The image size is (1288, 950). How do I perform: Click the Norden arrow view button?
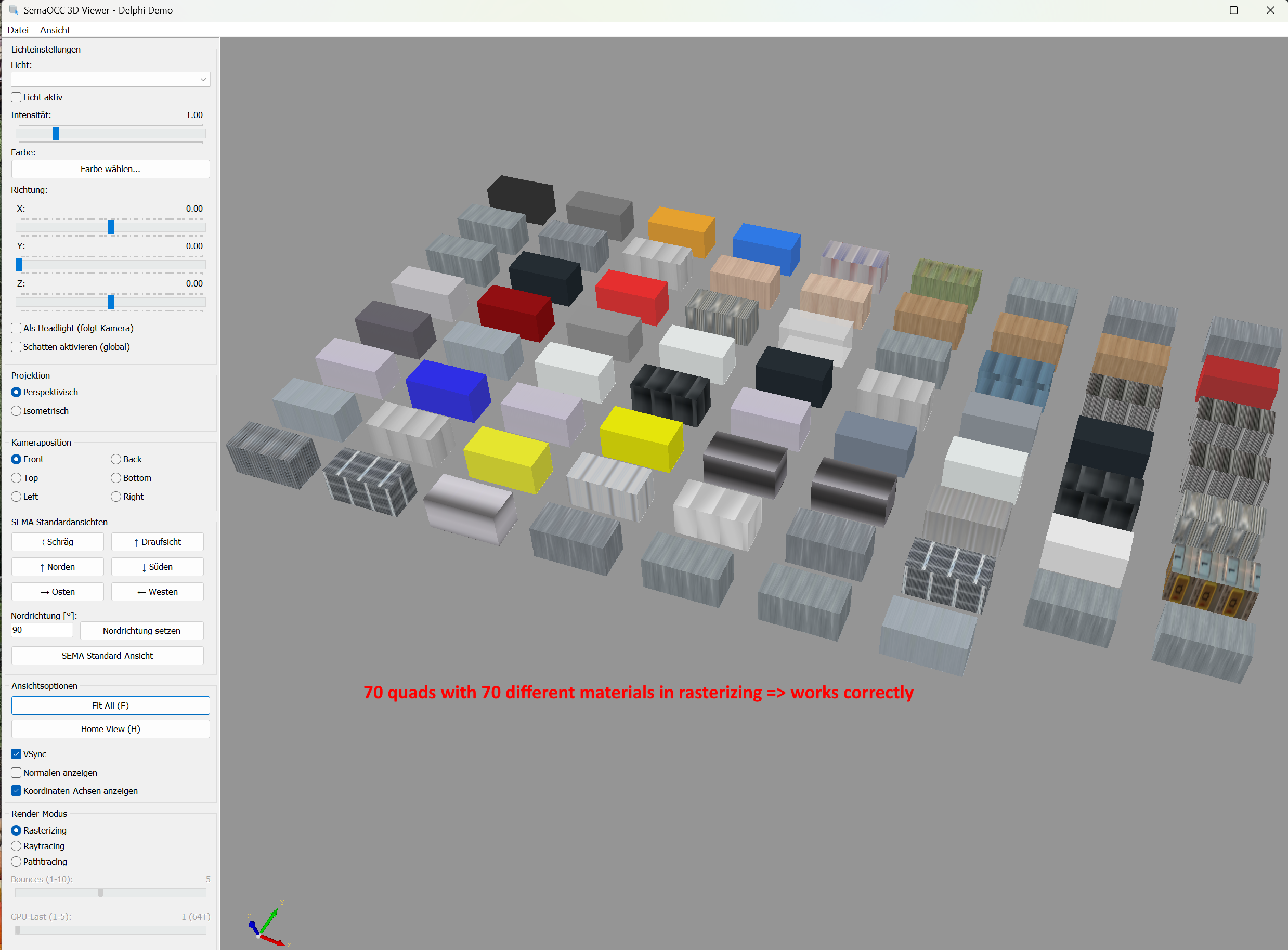[x=58, y=567]
